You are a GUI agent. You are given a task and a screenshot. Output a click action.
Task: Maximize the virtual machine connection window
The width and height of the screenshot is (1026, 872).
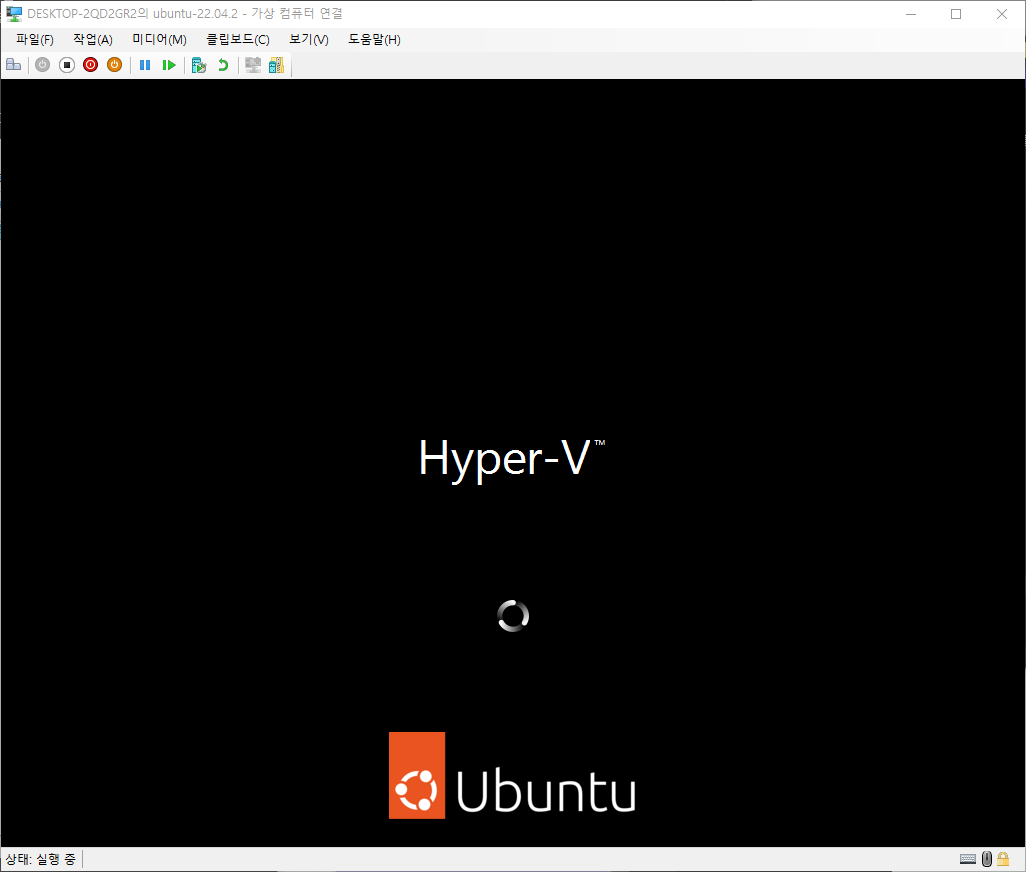tap(956, 14)
